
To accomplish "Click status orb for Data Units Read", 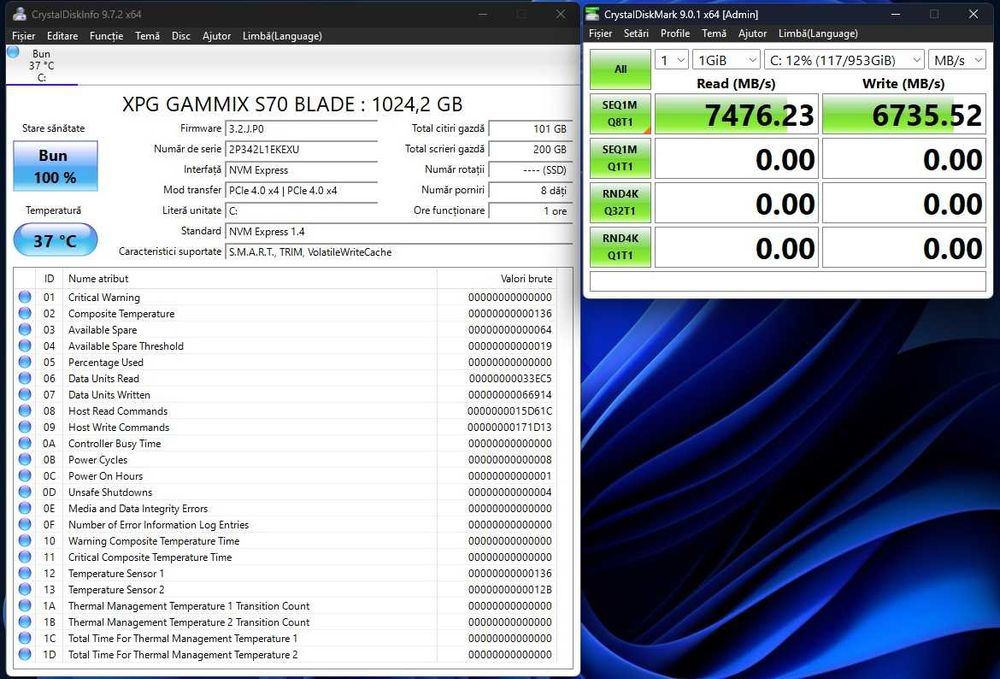I will [25, 378].
